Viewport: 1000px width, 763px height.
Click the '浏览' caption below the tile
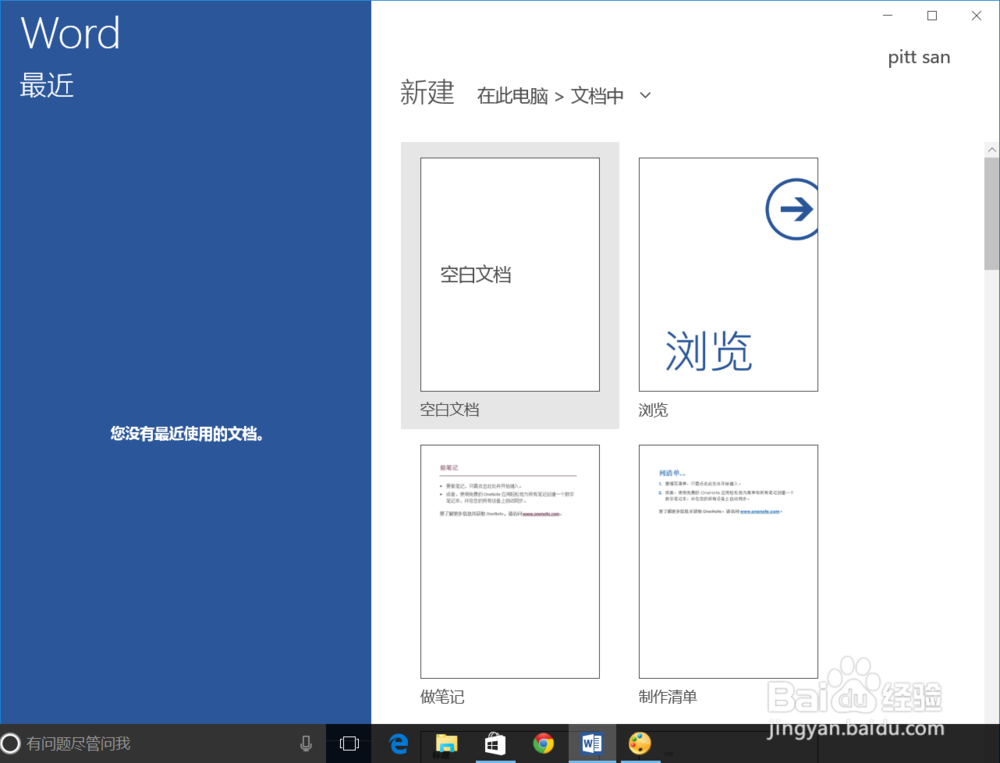pyautogui.click(x=653, y=410)
